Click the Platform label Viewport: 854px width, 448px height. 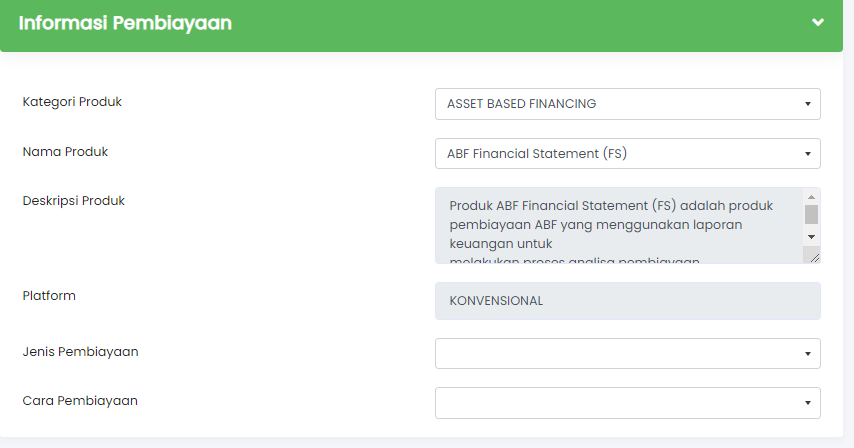pyautogui.click(x=49, y=296)
